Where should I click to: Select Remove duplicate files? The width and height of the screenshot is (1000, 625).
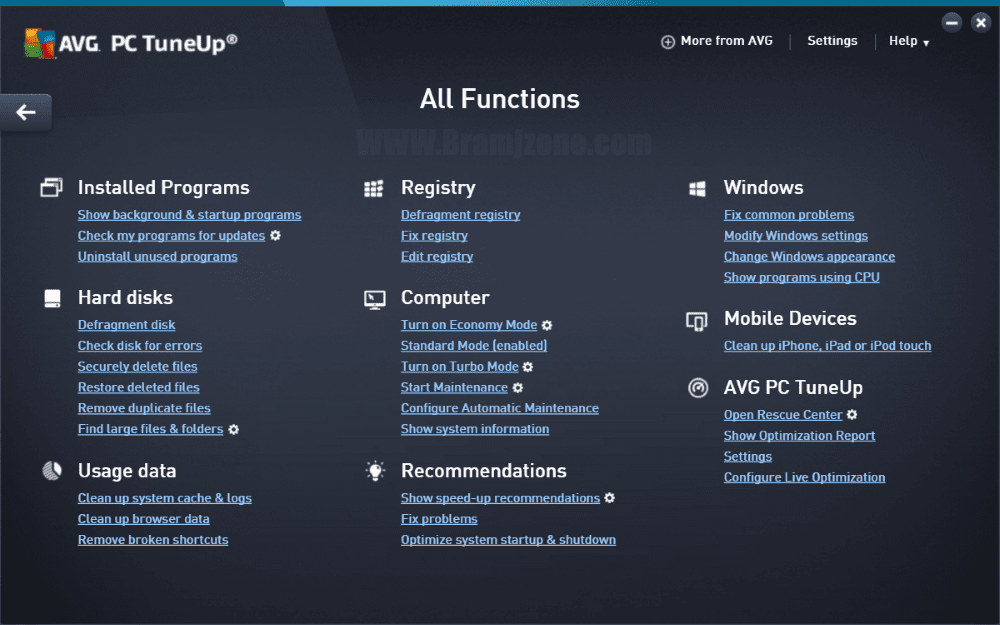coord(144,408)
